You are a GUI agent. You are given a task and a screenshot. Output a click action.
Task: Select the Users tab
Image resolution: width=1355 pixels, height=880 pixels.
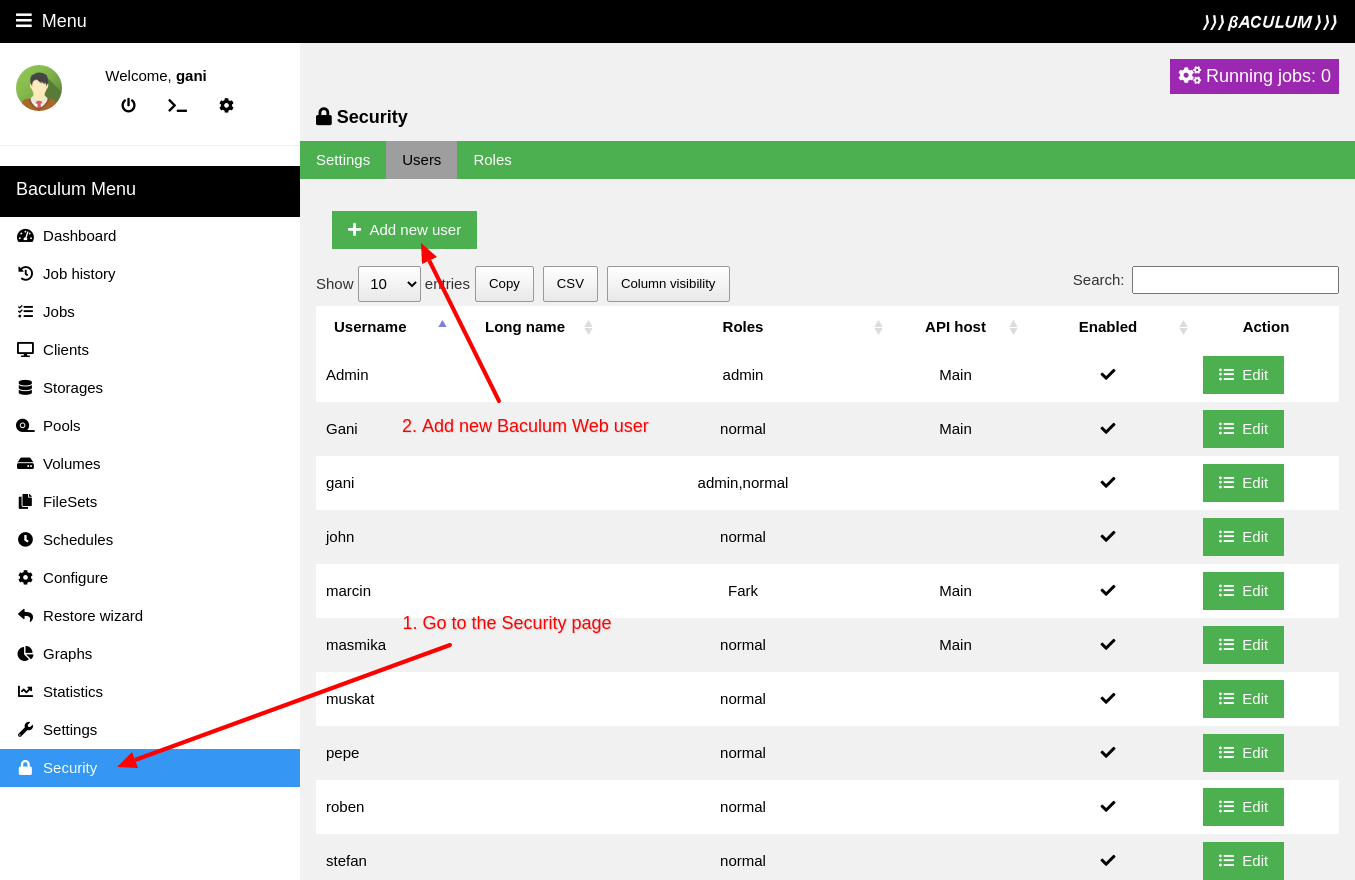click(x=421, y=160)
